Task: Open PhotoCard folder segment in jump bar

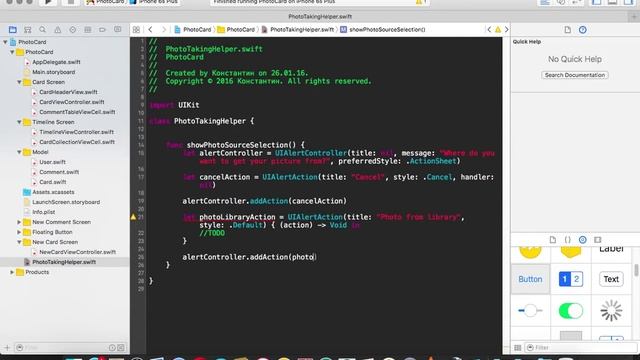Action: click(x=236, y=29)
